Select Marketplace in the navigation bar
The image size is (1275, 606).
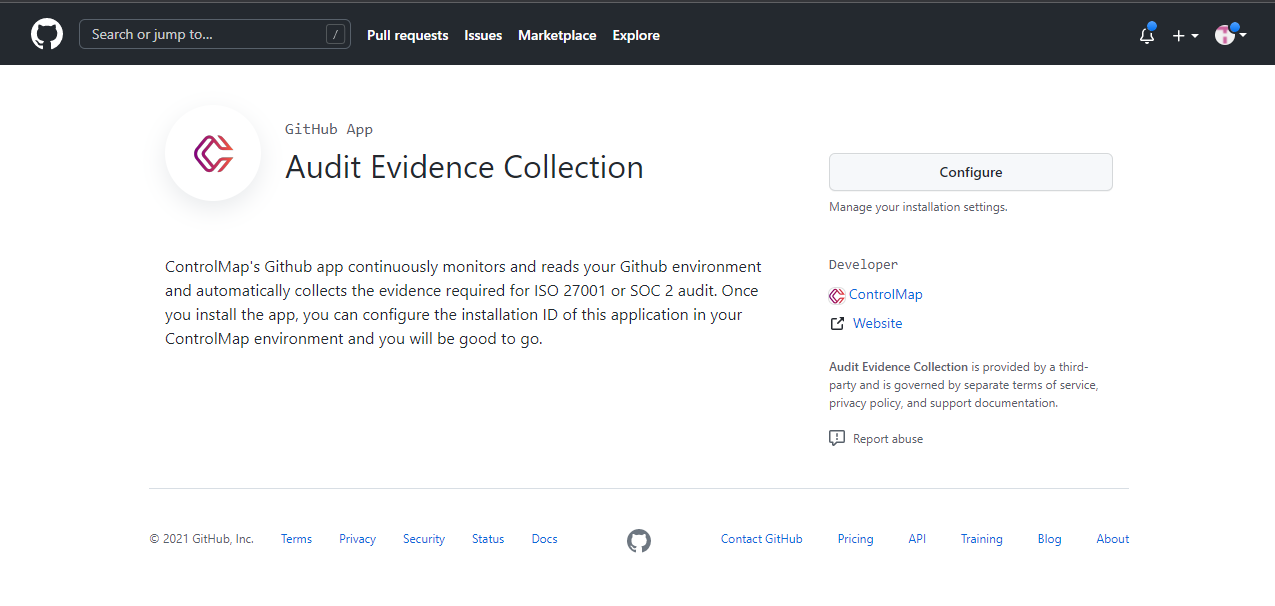(x=557, y=35)
